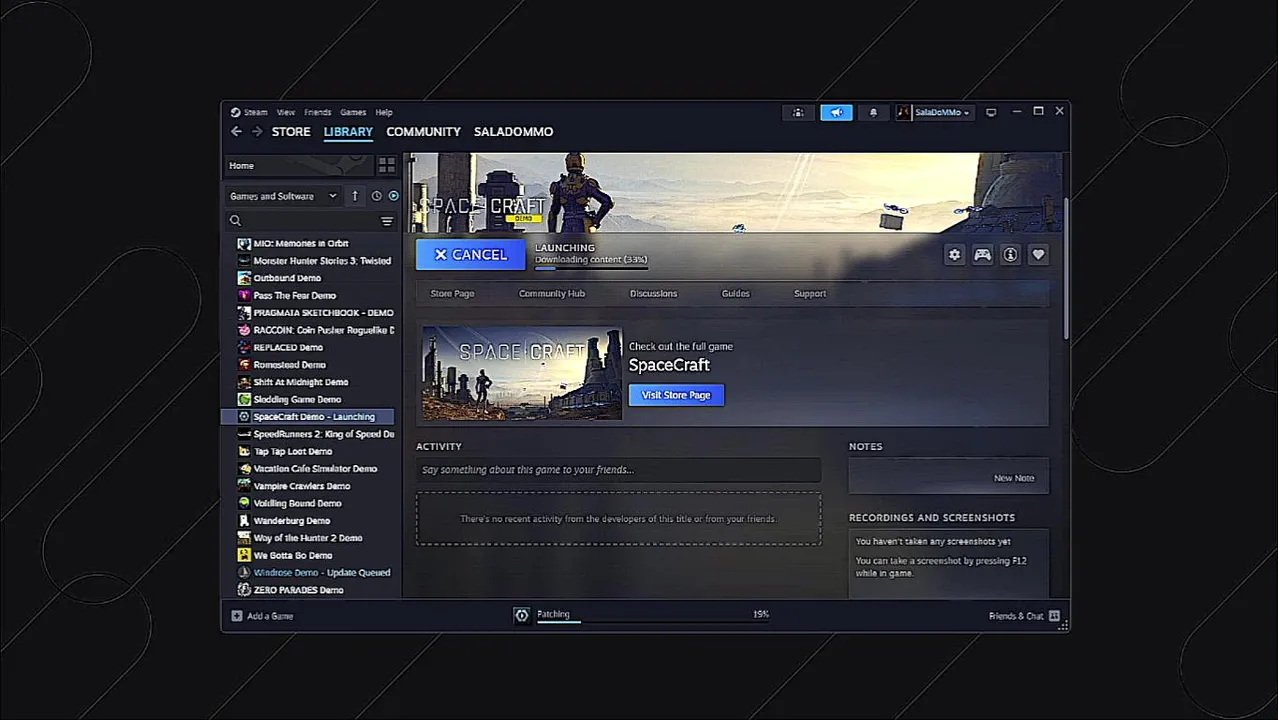Click the SpaceCraft full game thumbnail
Viewport: 1278px width, 720px height.
click(522, 373)
